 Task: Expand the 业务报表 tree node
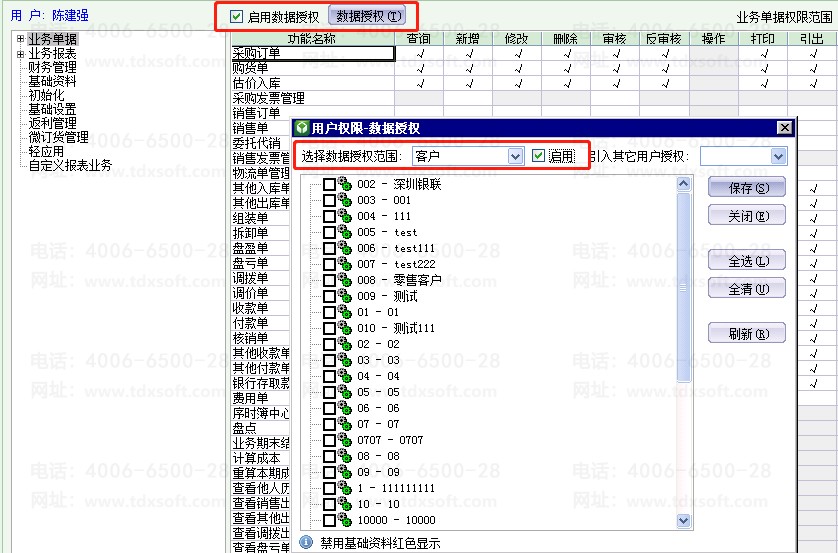tap(20, 53)
